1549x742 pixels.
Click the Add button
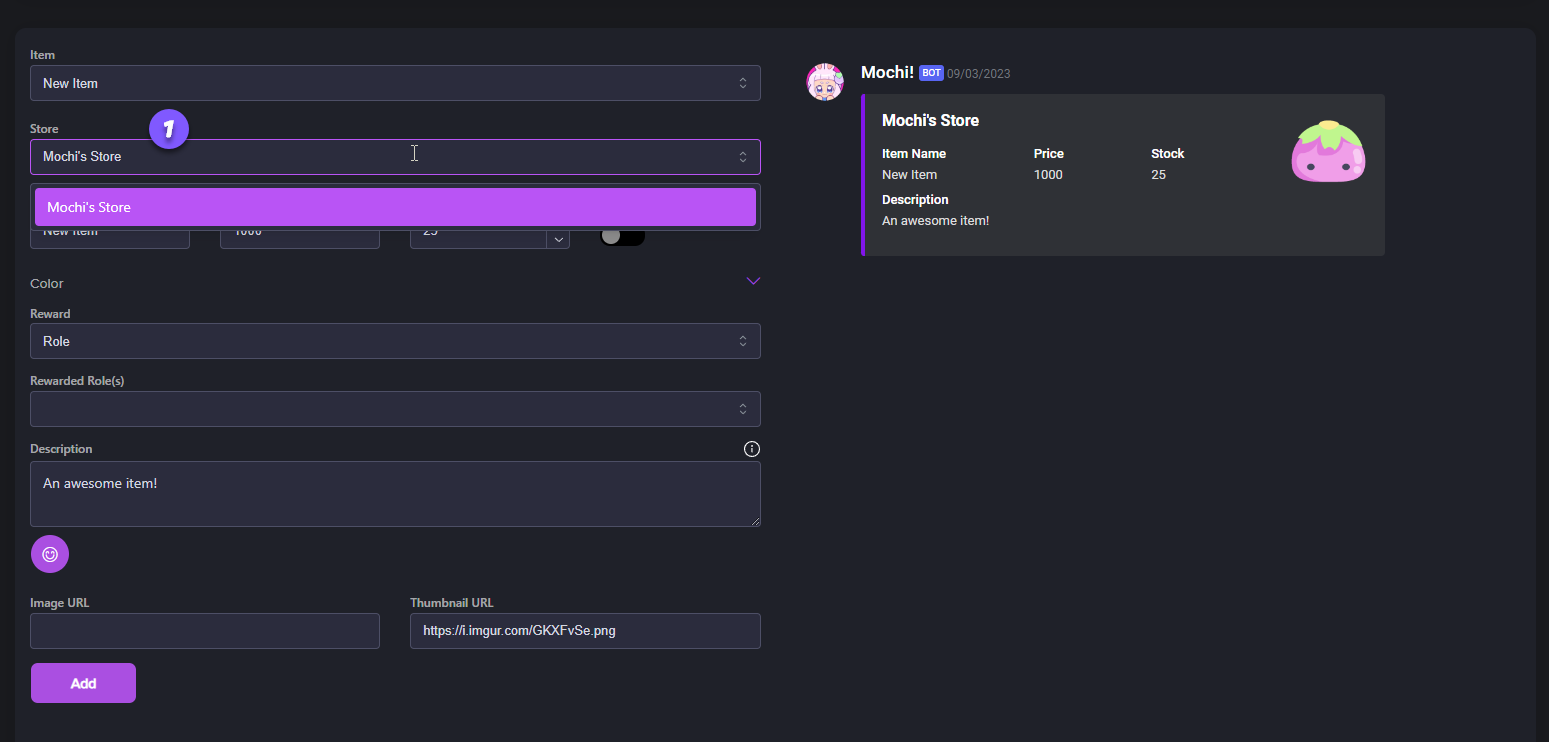point(83,683)
